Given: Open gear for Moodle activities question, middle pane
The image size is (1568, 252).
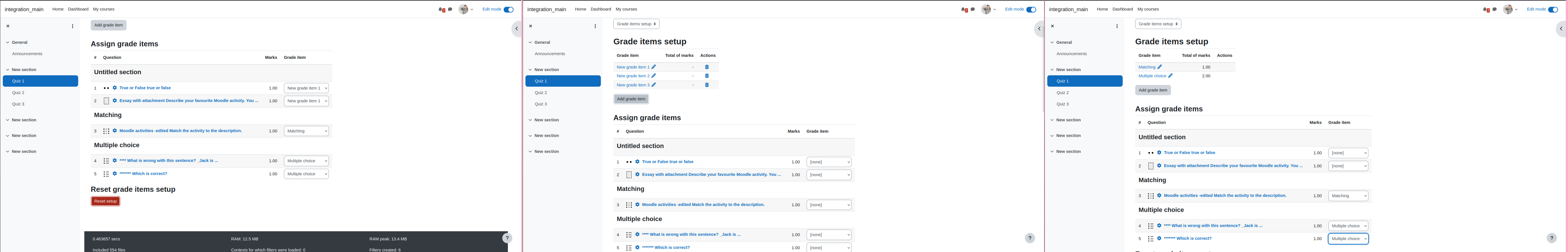Looking at the screenshot, I should click(x=637, y=205).
